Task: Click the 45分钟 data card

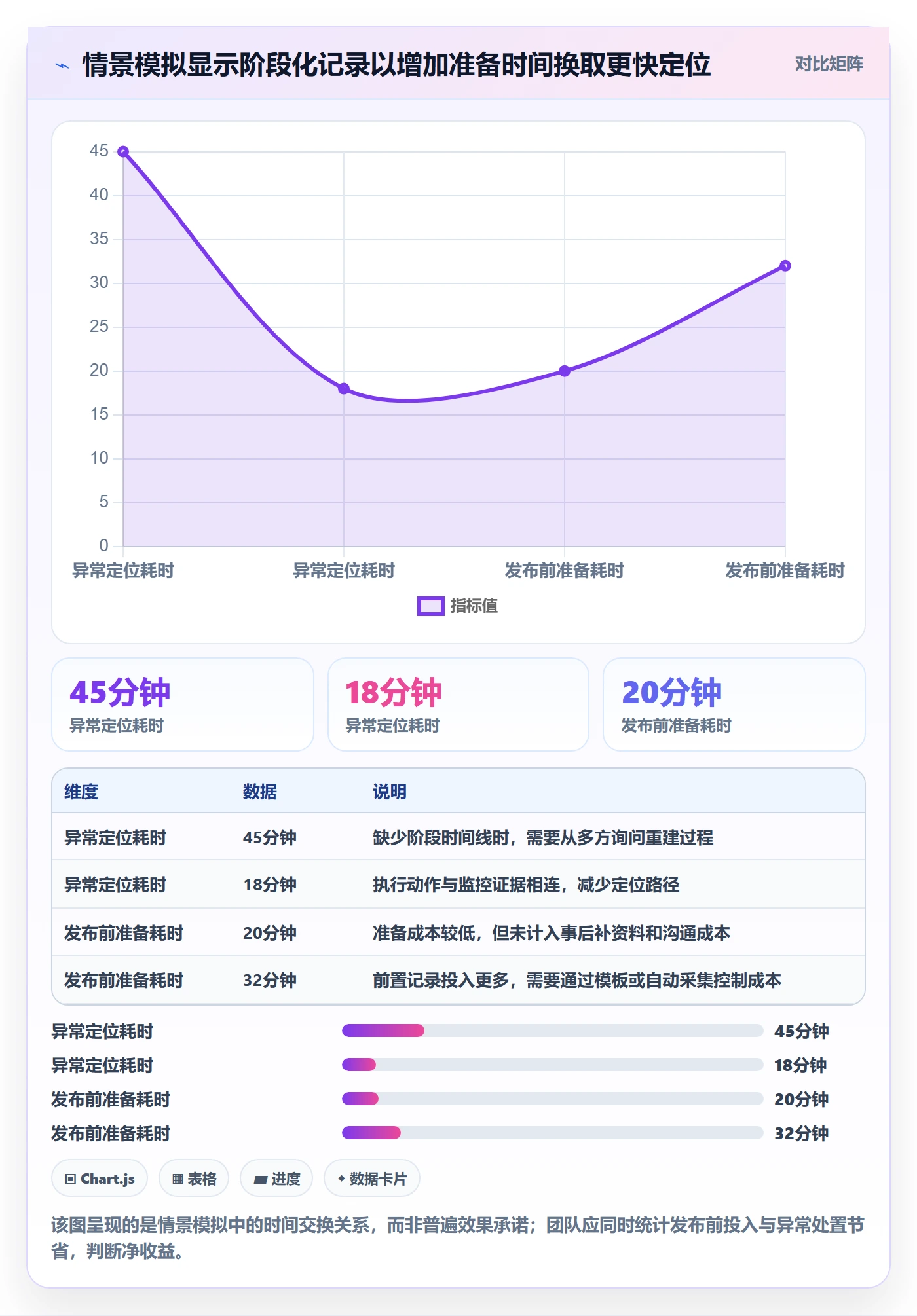Action: (x=183, y=704)
